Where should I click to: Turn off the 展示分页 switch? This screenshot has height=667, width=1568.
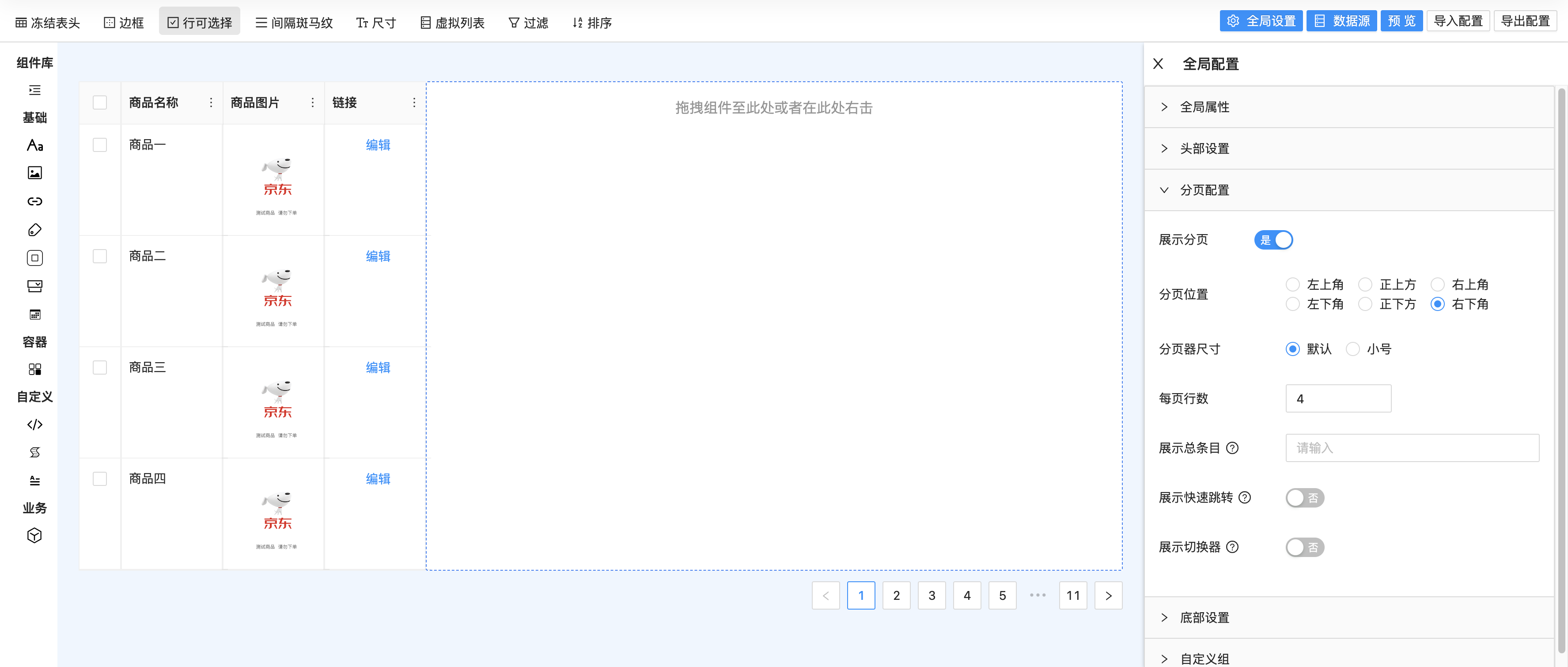tap(1273, 240)
